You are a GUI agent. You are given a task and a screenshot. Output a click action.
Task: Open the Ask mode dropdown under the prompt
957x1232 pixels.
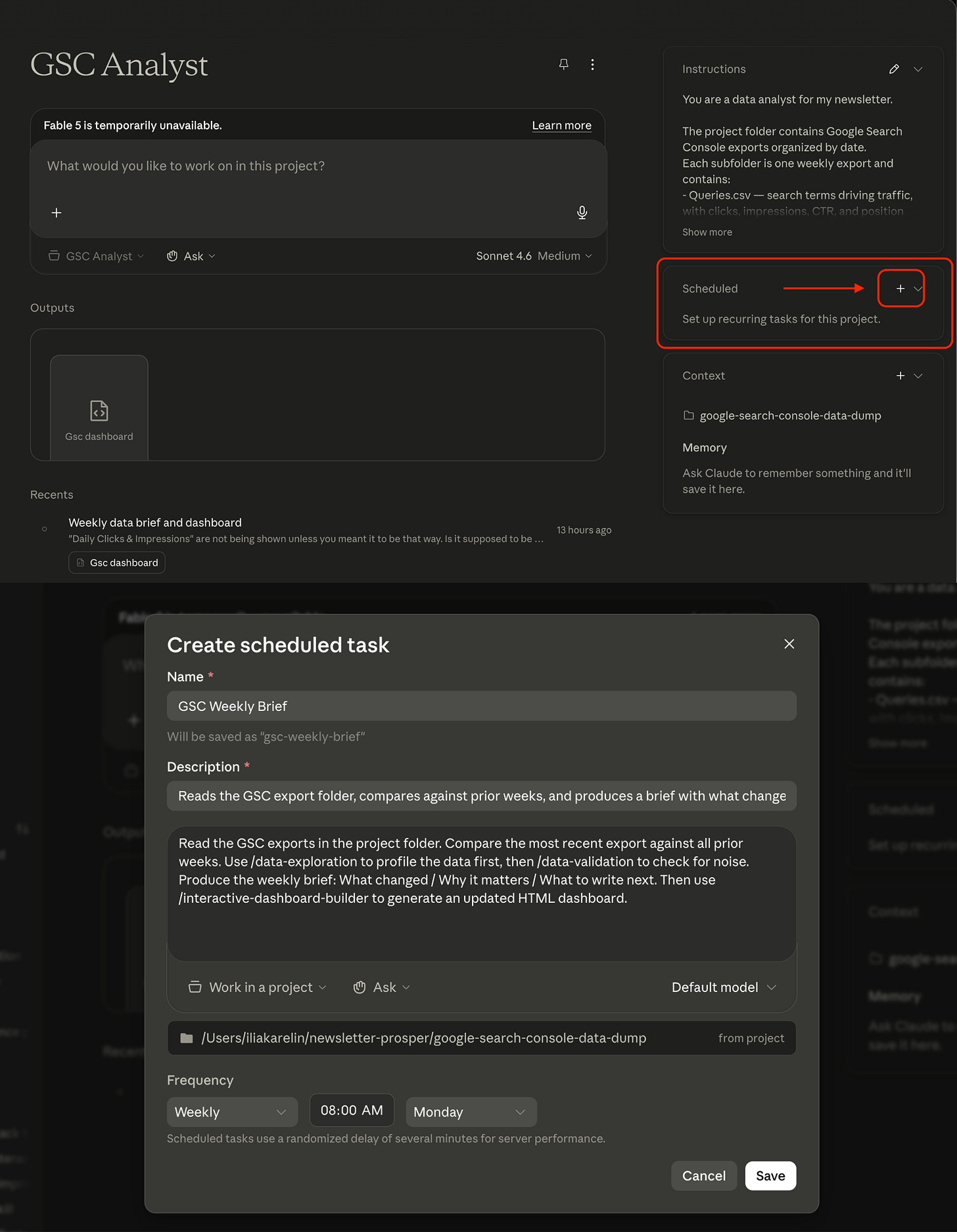(191, 256)
